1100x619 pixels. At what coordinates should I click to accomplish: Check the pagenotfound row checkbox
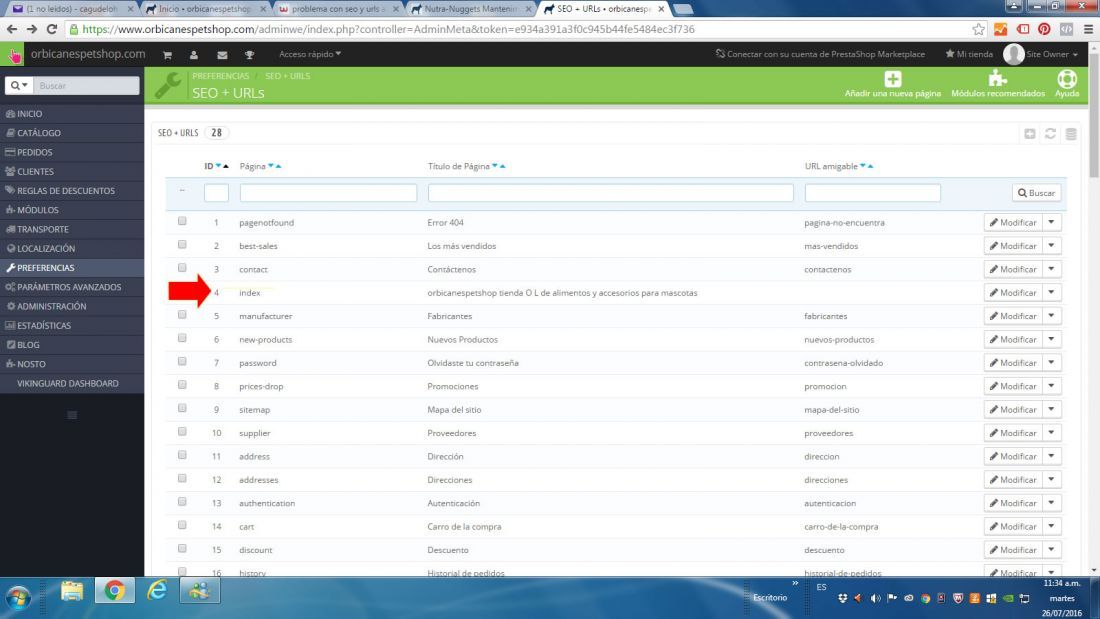pyautogui.click(x=182, y=221)
